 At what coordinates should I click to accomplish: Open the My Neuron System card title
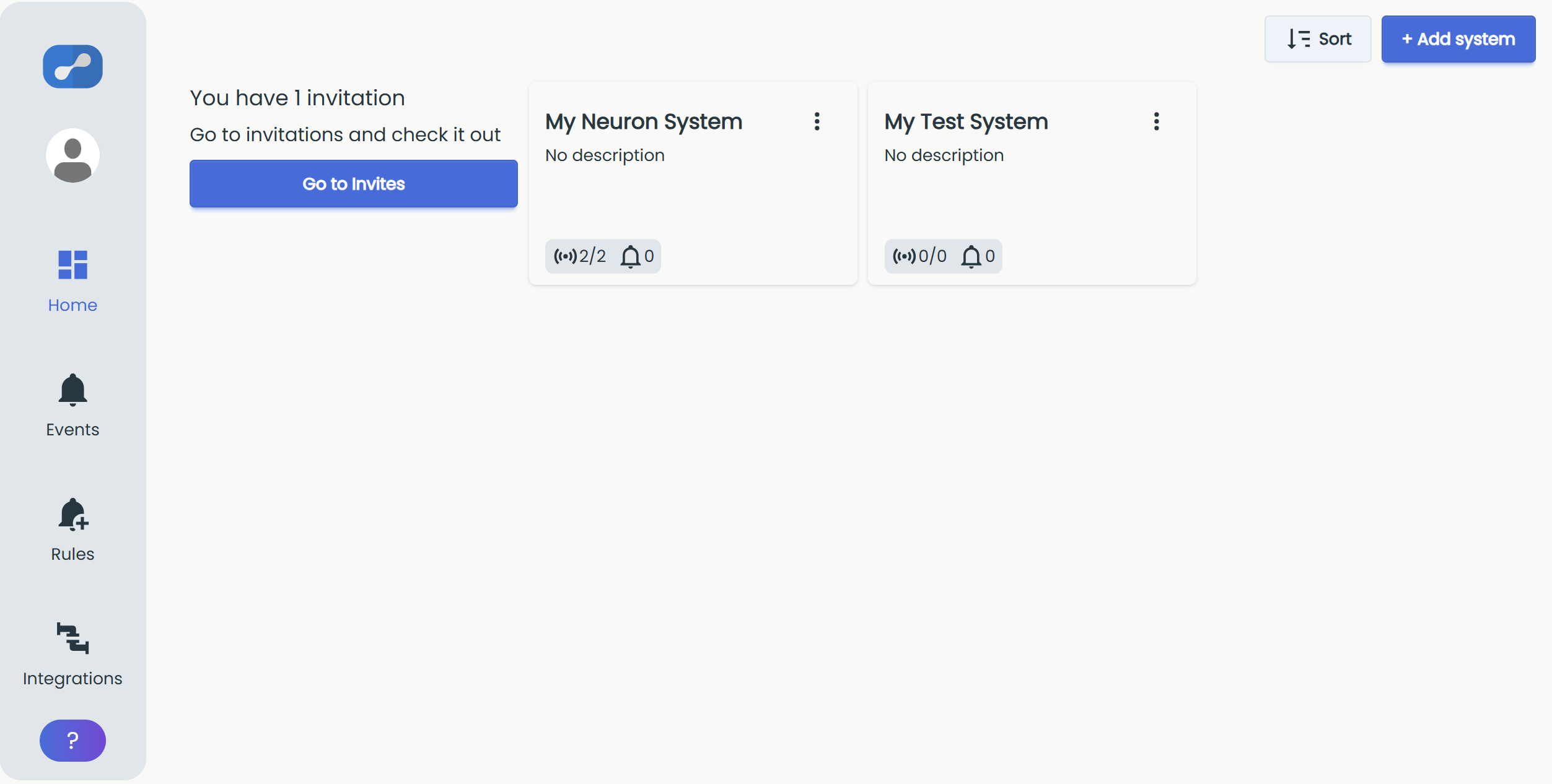[644, 122]
